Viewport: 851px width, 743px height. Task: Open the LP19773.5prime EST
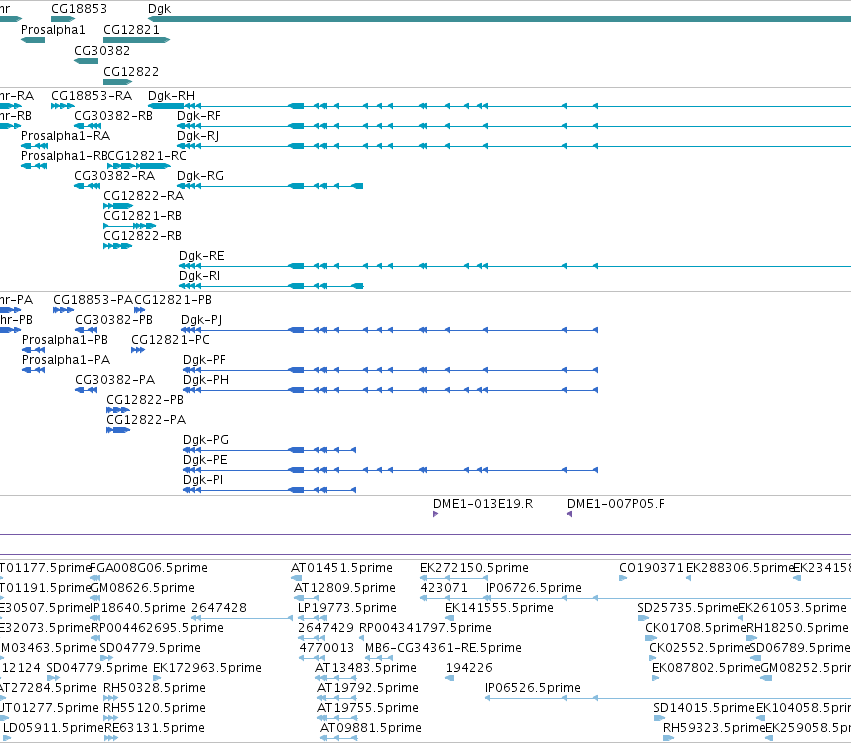coord(347,608)
